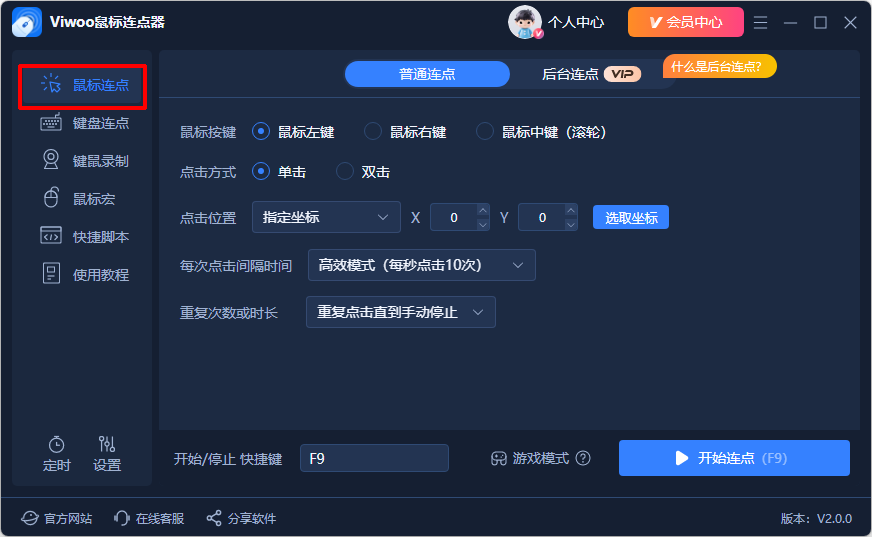Decrease the X coordinate with down arrow
Image resolution: width=872 pixels, height=537 pixels.
tap(483, 224)
